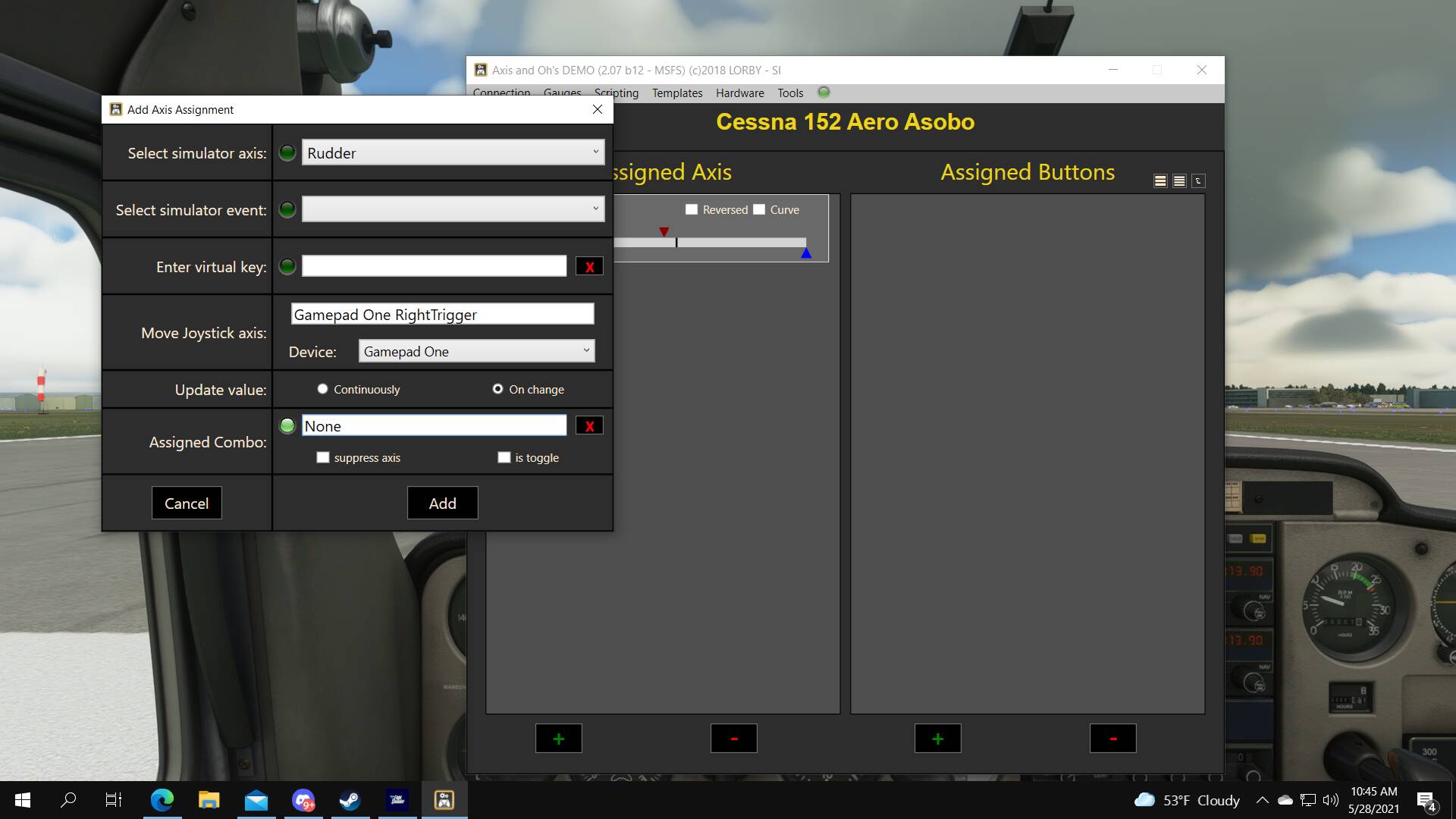The width and height of the screenshot is (1456, 819).
Task: Open File Explorer from taskbar
Action: pyautogui.click(x=209, y=800)
